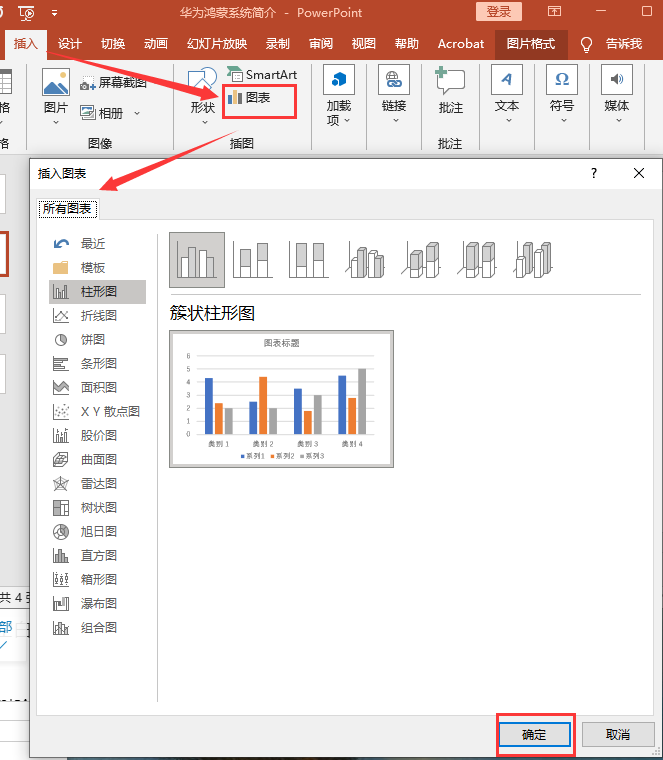The height and width of the screenshot is (760, 663).
Task: Choose 折线图 line chart category
Action: 98,316
